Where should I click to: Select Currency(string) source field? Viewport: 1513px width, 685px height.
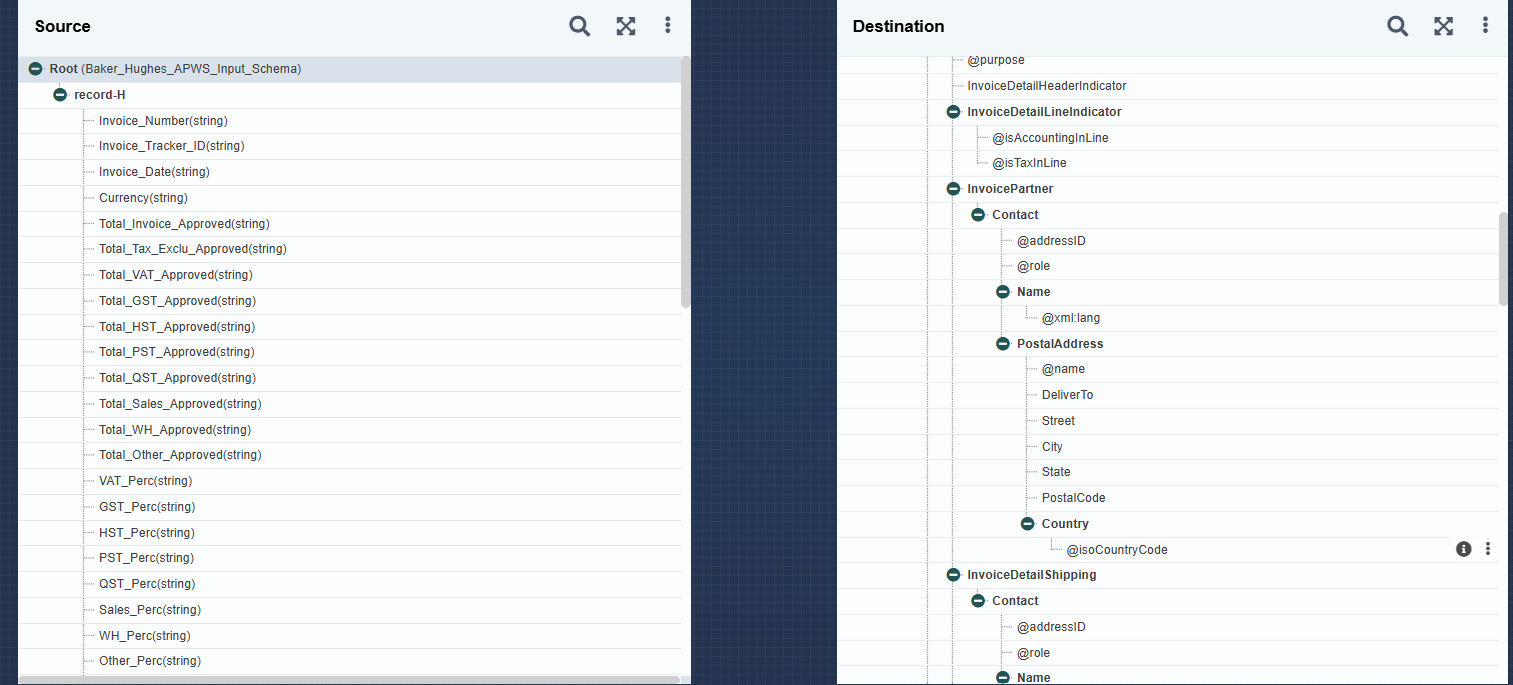[143, 198]
